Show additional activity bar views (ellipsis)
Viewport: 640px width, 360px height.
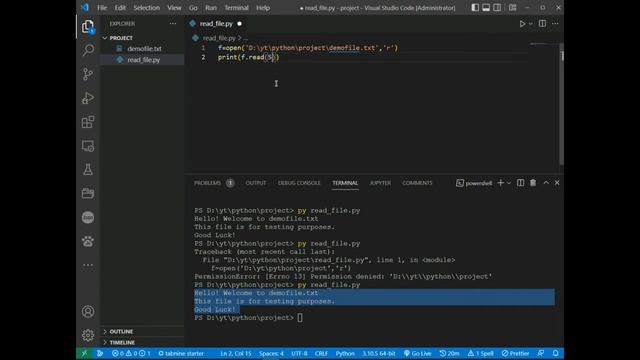88,265
